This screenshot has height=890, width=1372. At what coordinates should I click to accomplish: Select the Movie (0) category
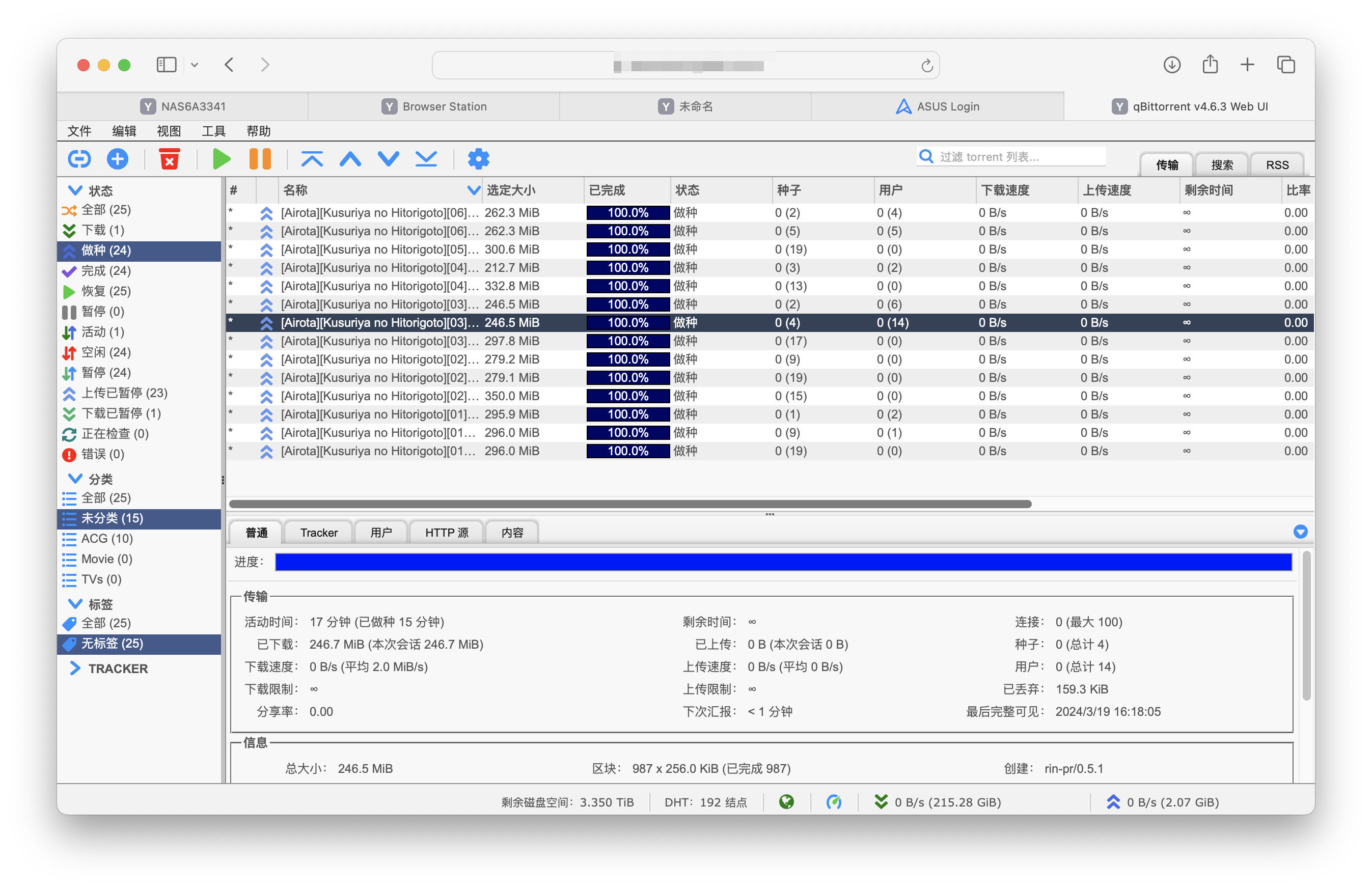tap(139, 559)
